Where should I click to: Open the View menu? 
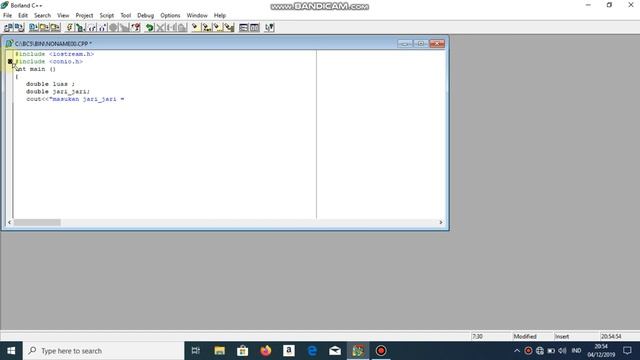click(x=63, y=16)
